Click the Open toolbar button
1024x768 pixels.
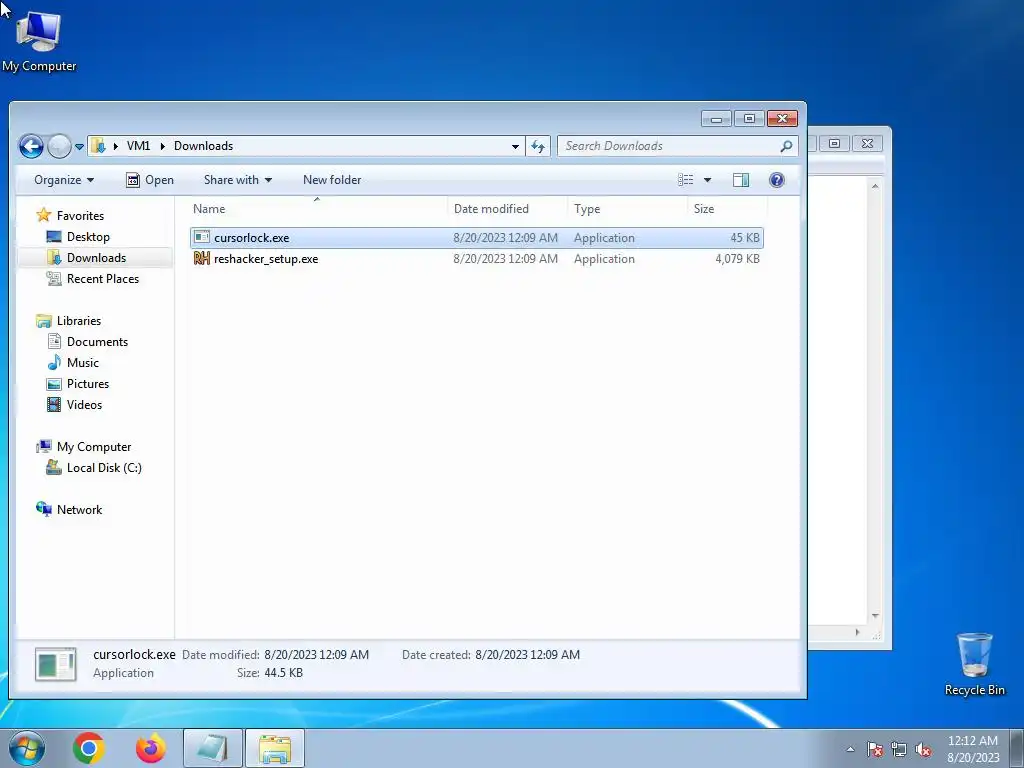click(x=150, y=180)
